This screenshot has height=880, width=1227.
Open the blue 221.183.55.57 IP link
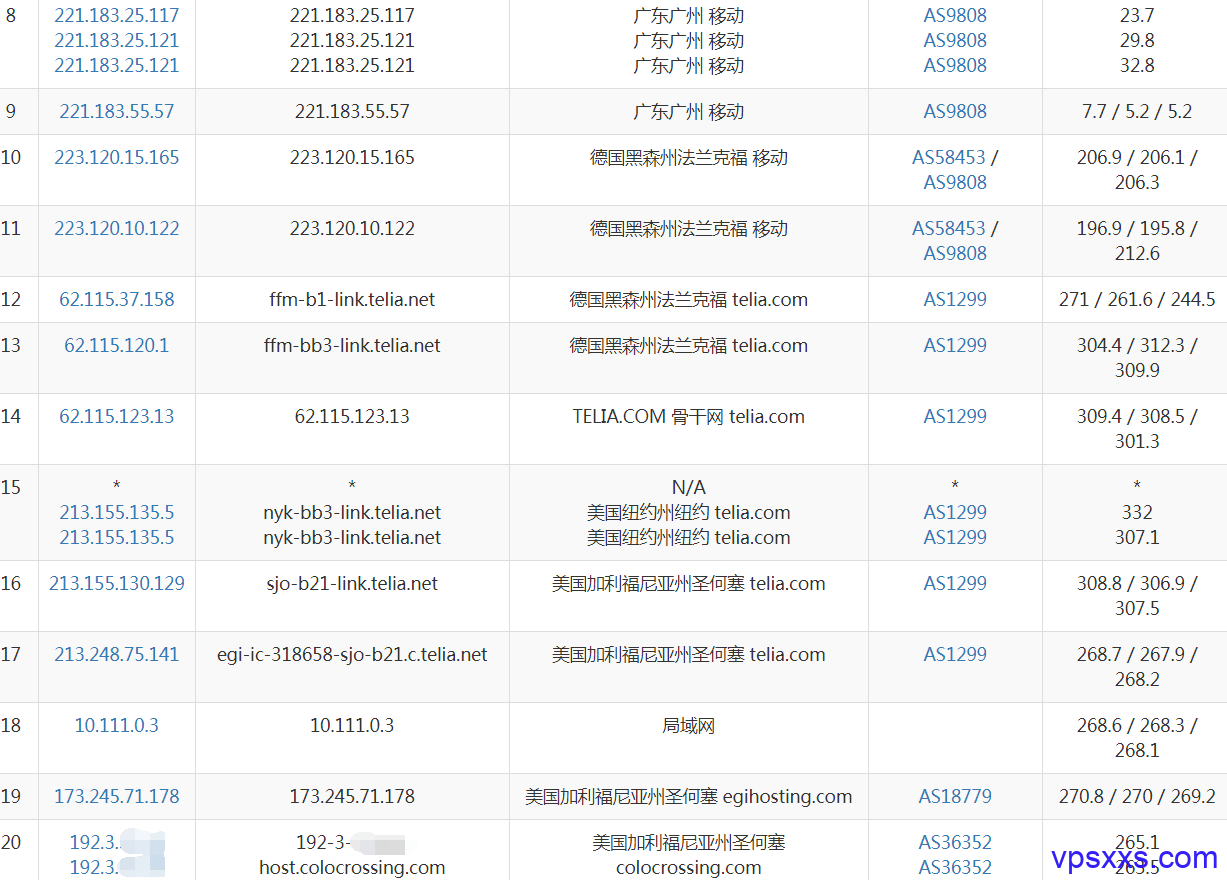(117, 111)
